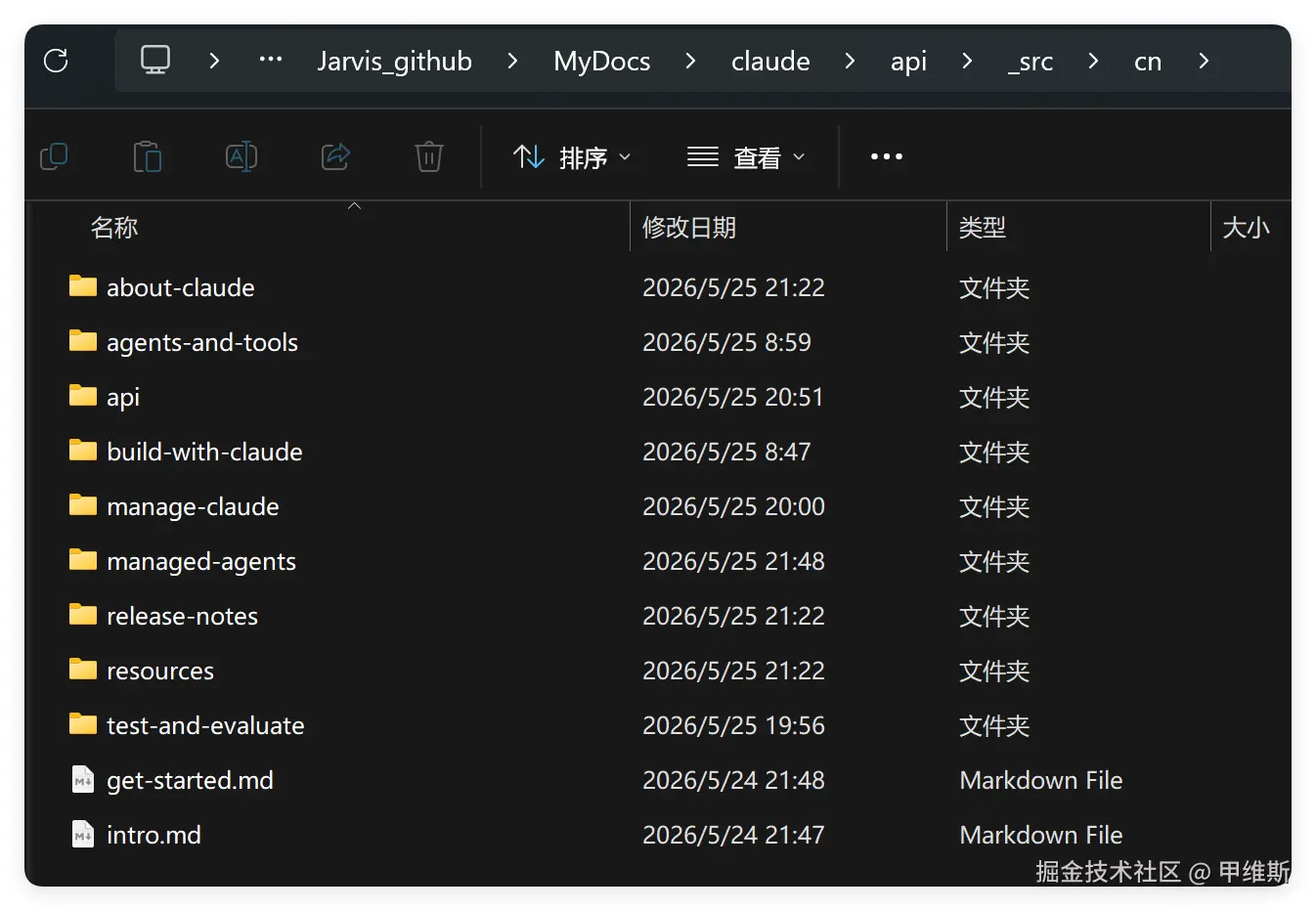Expand chevron after api breadcrumb
Screen dimensions: 1316x911
[x=967, y=61]
